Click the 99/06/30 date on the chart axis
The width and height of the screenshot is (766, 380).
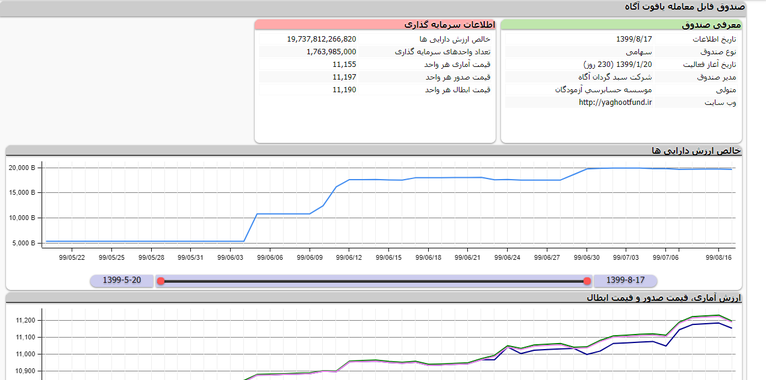pyautogui.click(x=587, y=257)
